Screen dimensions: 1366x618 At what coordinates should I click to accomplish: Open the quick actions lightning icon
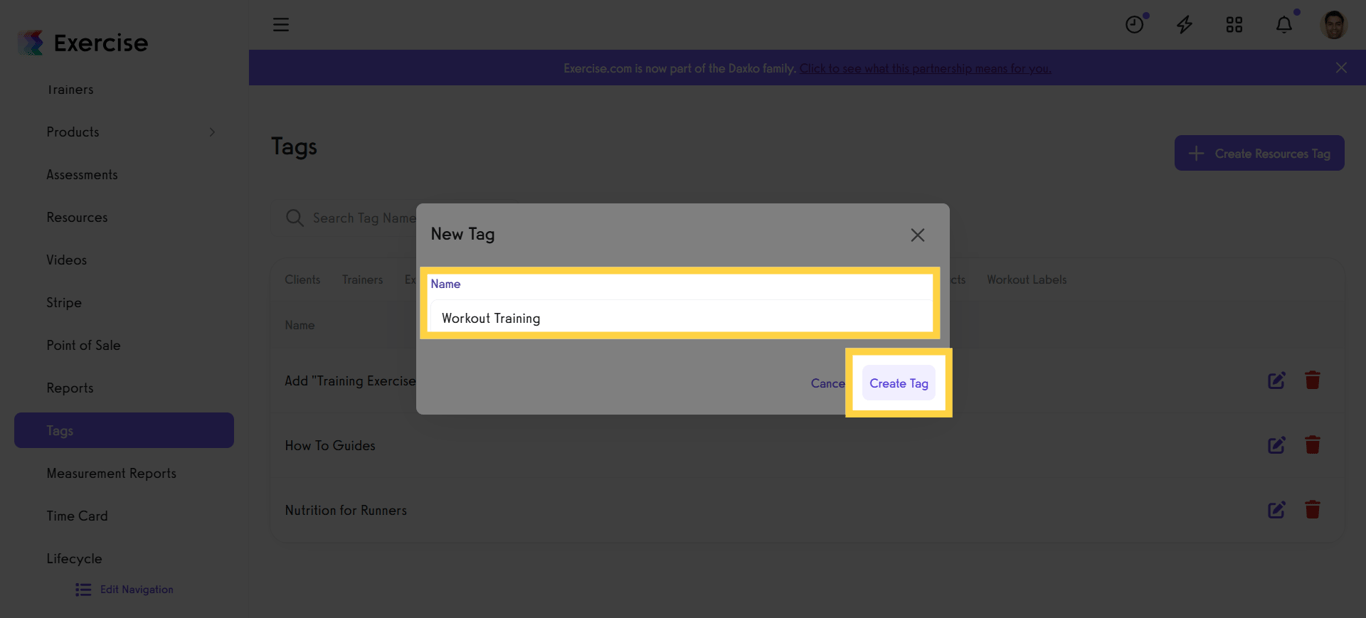point(1184,23)
